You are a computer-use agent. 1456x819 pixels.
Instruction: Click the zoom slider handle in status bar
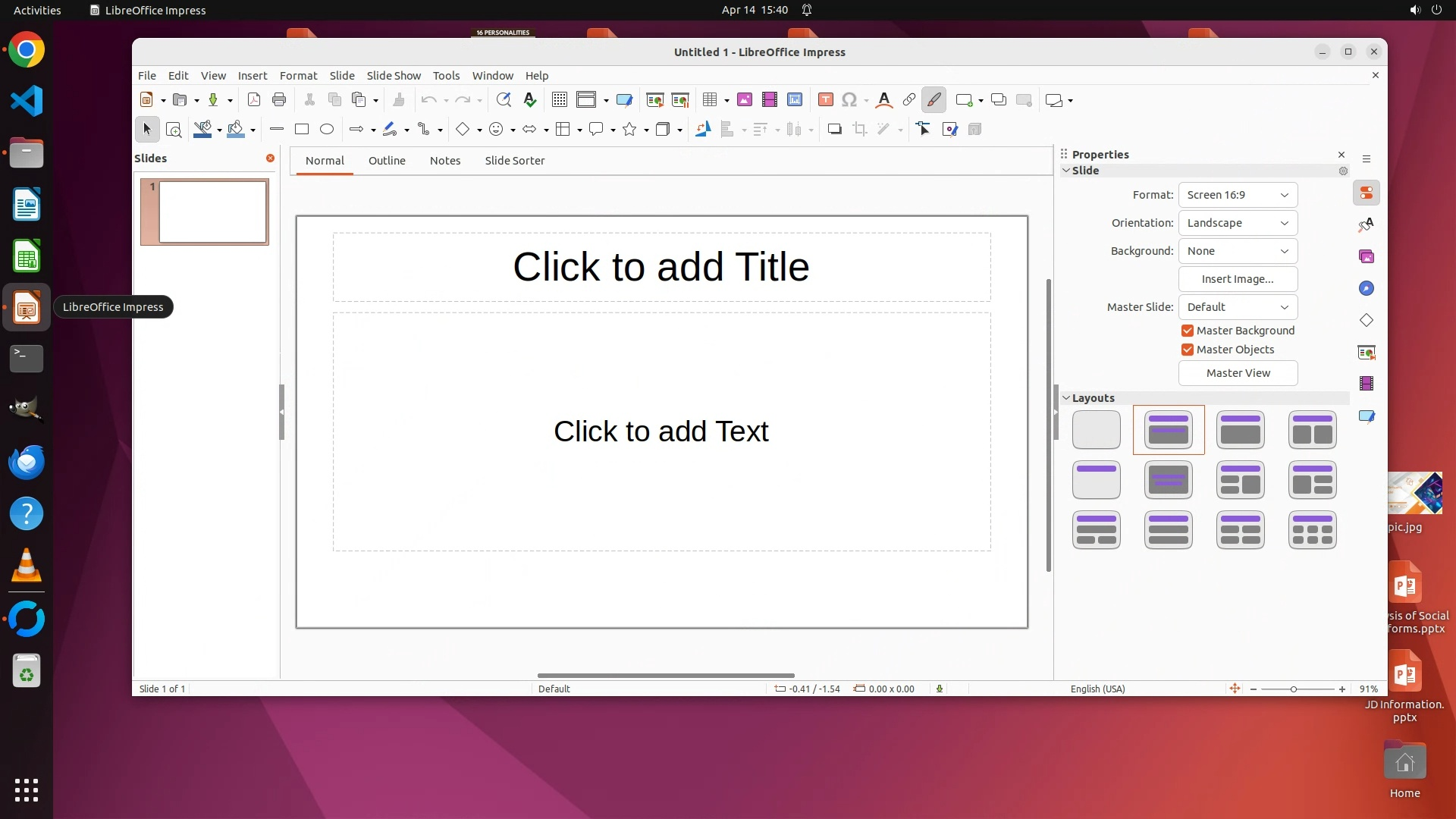click(x=1294, y=689)
